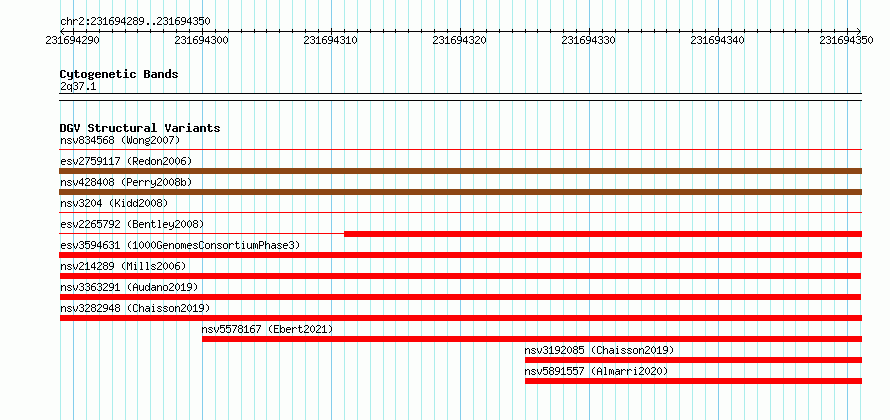This screenshot has height=420, width=890.
Task: Click the red nsv3363291 variant bar
Action: coord(460,297)
